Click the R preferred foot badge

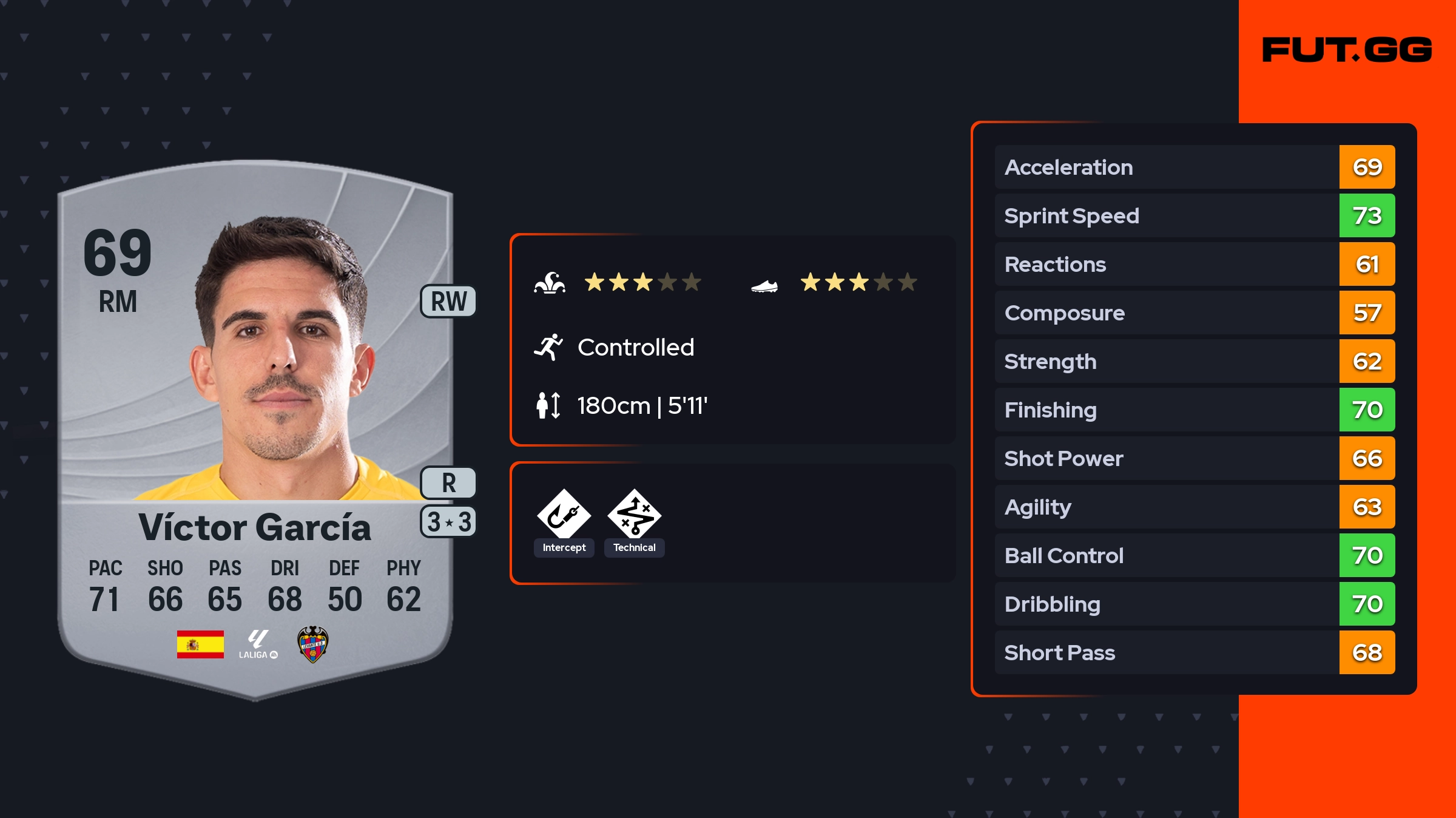click(448, 483)
